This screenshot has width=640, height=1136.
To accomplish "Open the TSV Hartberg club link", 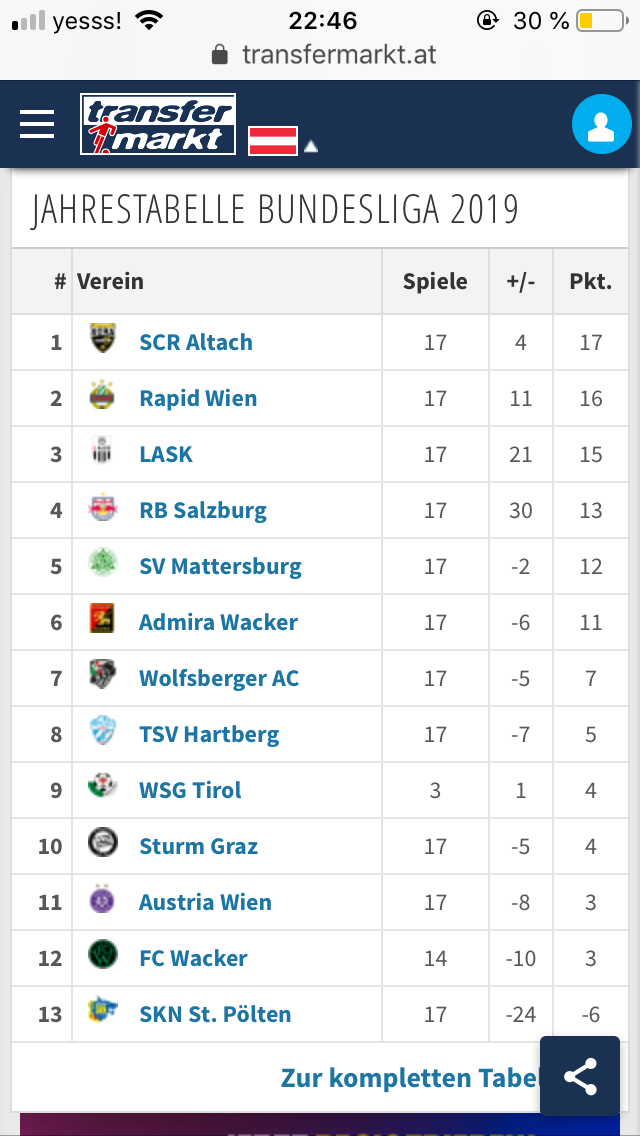I will click(x=209, y=734).
